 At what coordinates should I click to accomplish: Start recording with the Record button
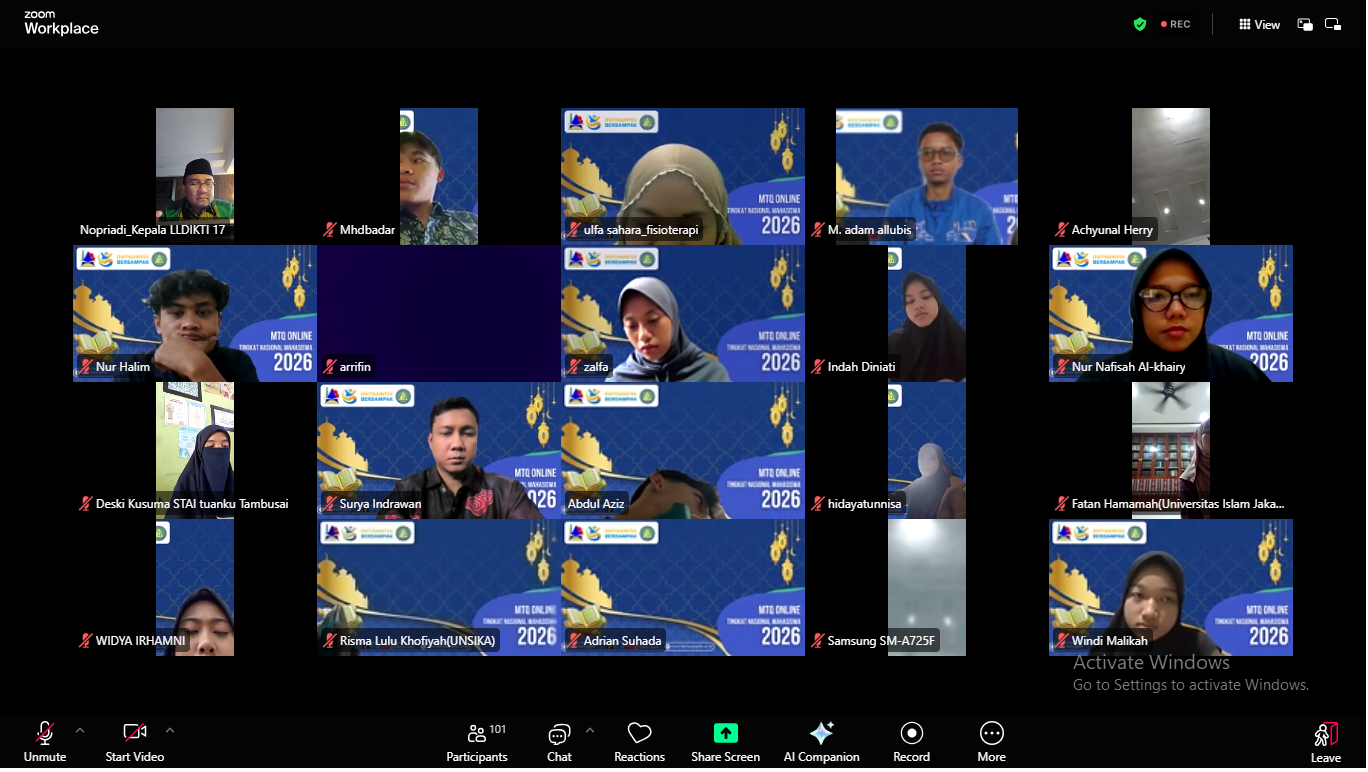(911, 742)
